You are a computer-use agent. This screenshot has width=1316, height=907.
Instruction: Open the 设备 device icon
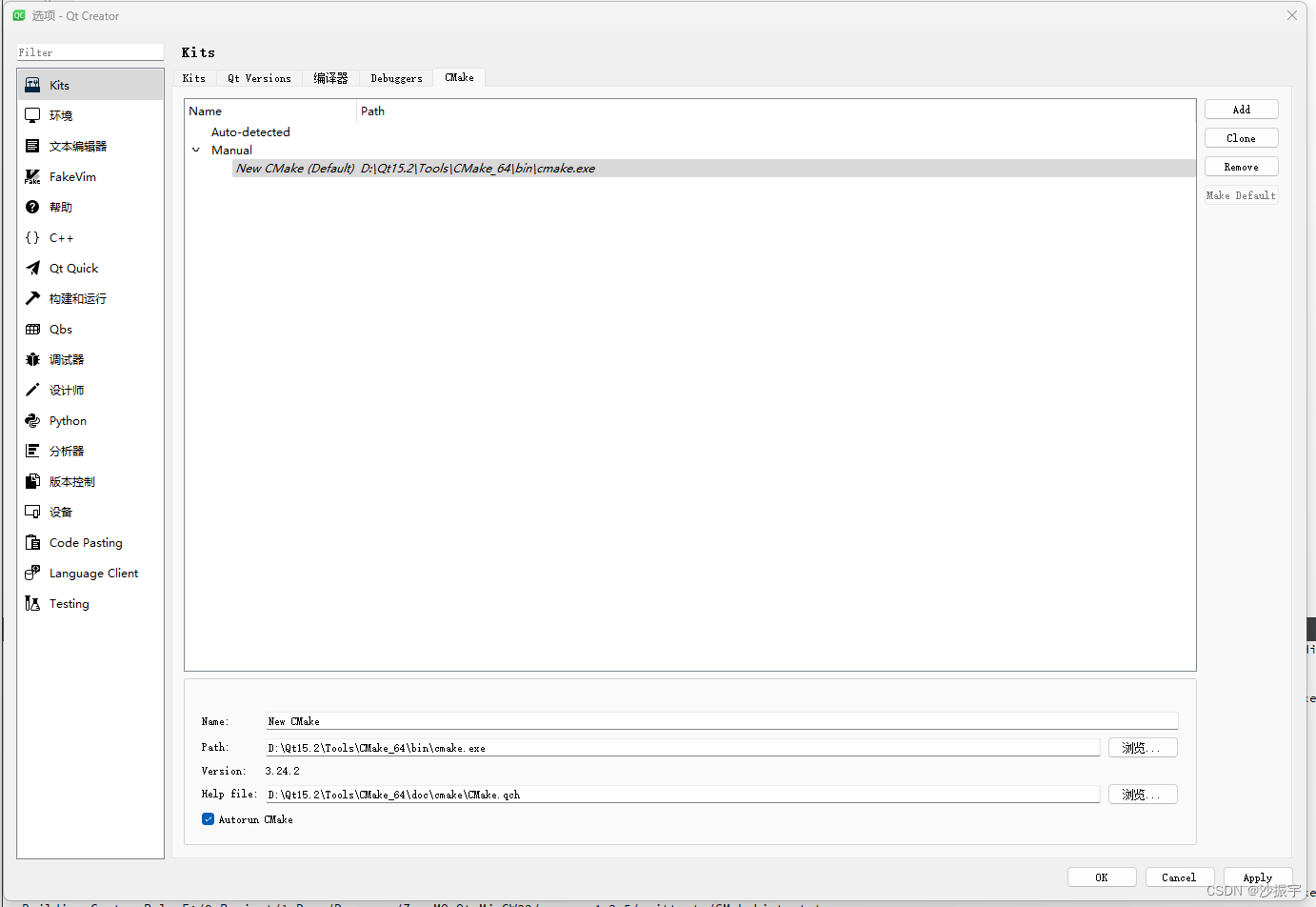click(32, 512)
